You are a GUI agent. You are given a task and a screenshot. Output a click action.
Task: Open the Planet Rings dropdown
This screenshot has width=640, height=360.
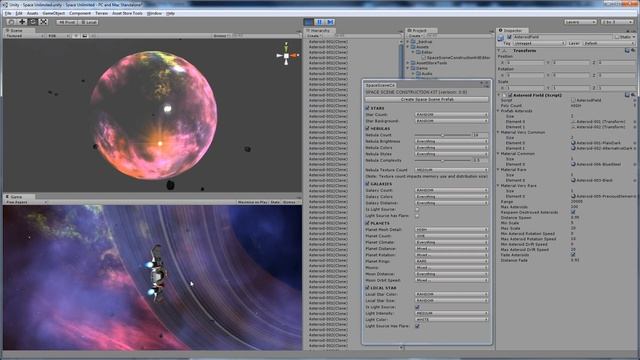(451, 261)
